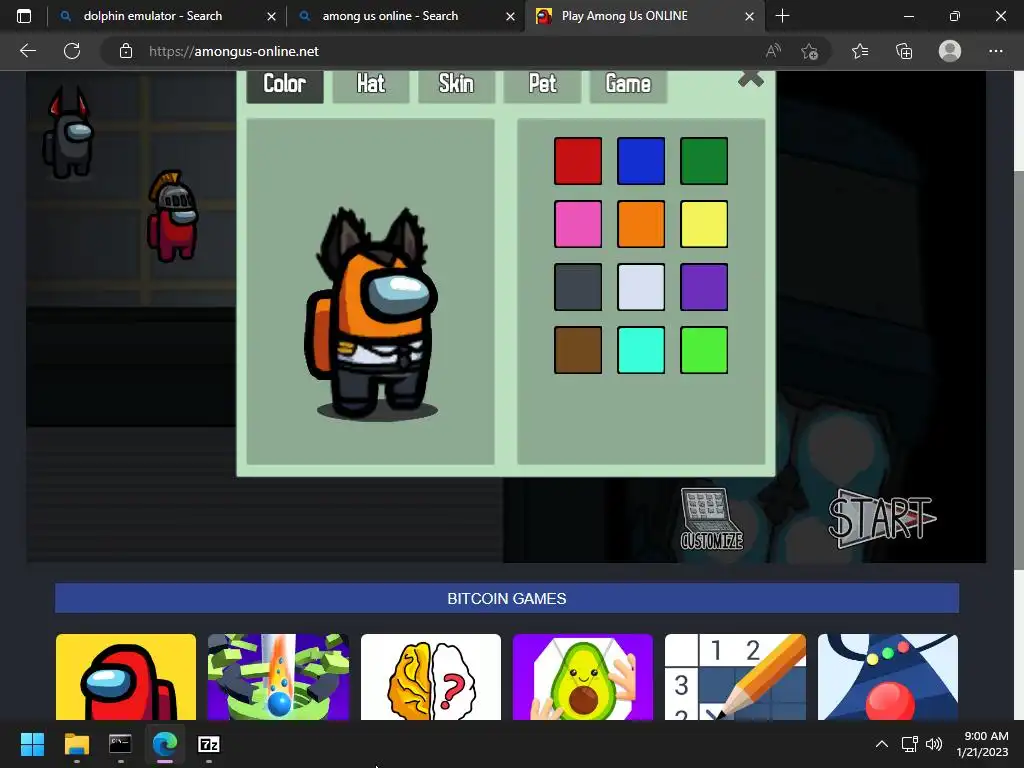This screenshot has width=1024, height=768.
Task: Open the Skin tab
Action: point(456,85)
